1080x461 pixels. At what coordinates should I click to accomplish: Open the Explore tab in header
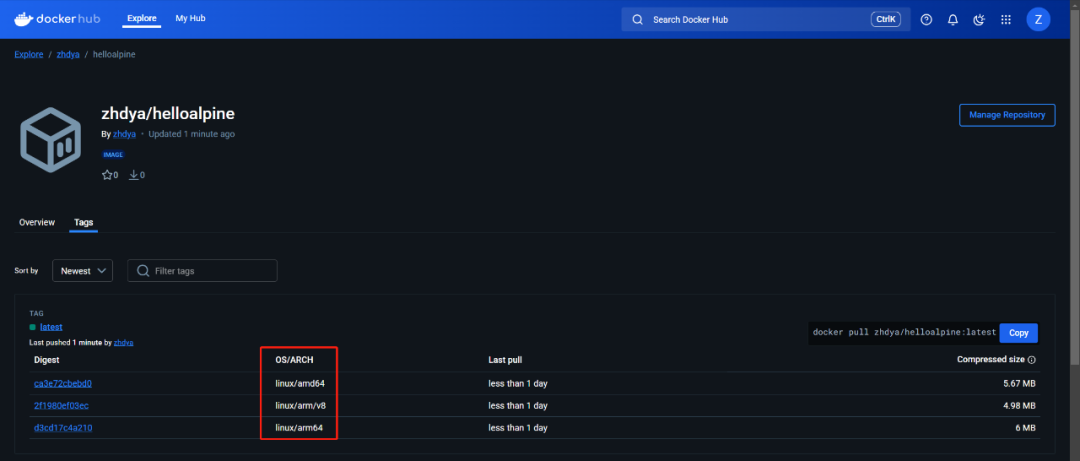pyautogui.click(x=142, y=19)
